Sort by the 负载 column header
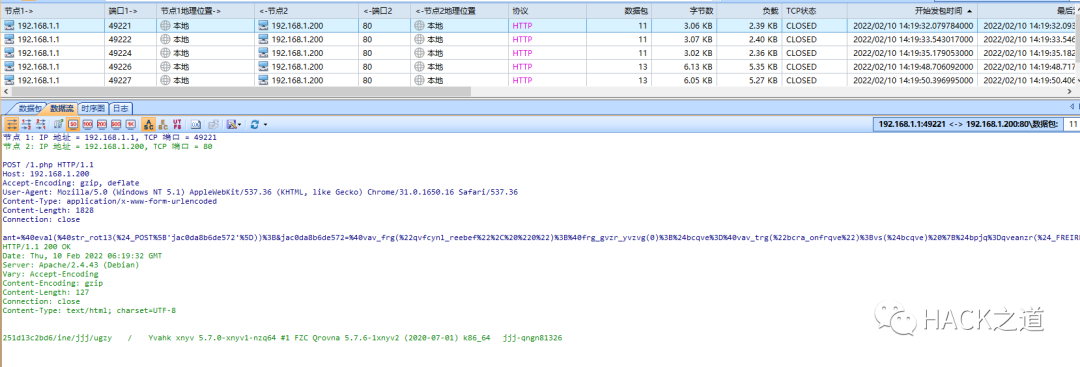 tap(749, 10)
